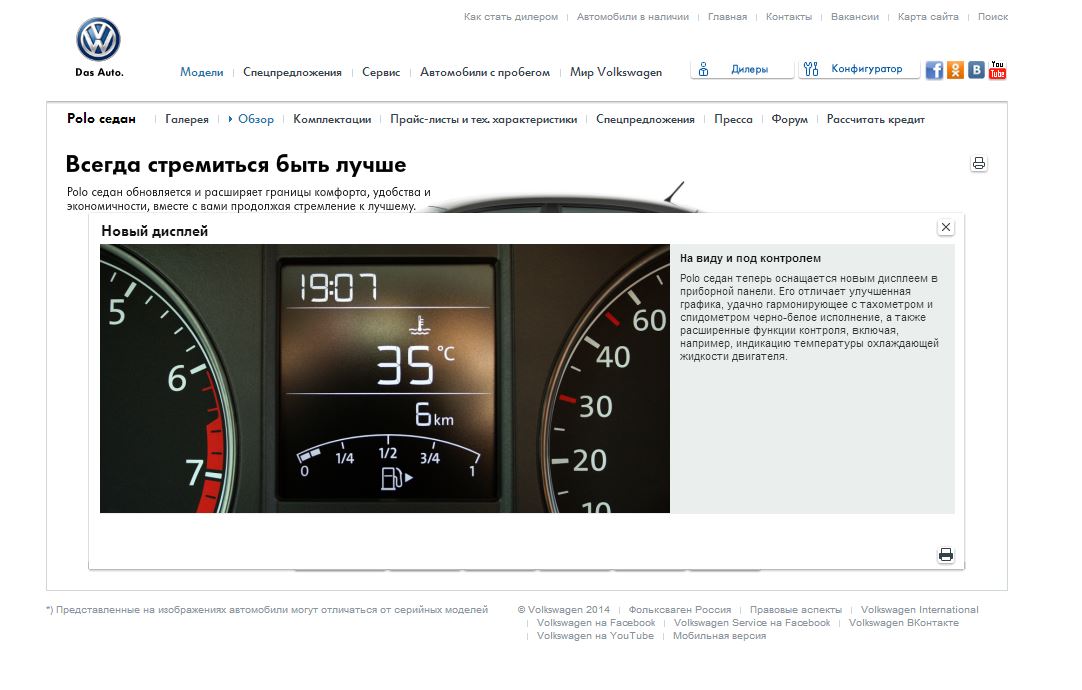Open the Polo седан Спецпредложения tab
Screen dimensions: 1082x690
tap(645, 119)
